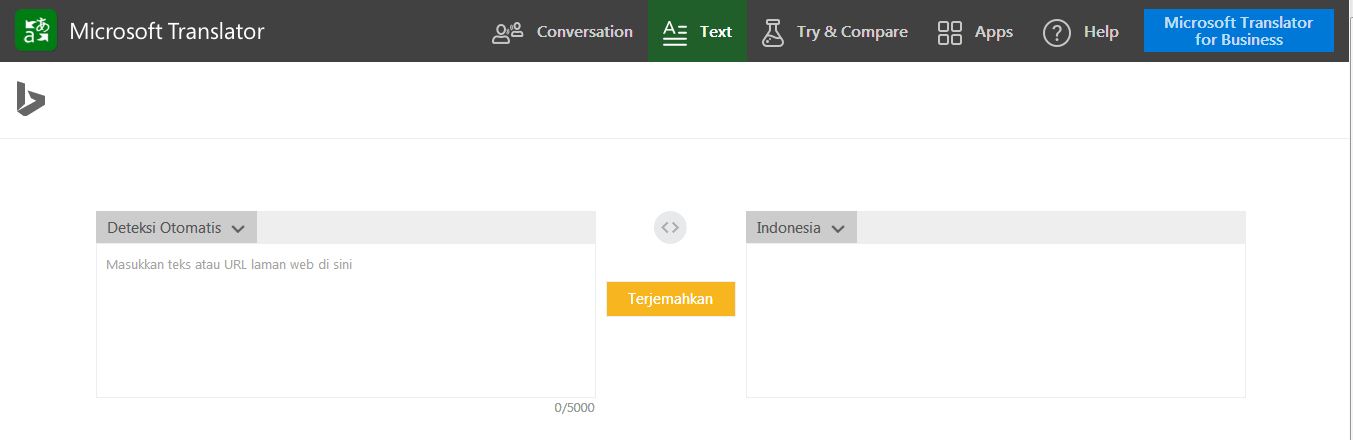Screen dimensions: 1353x440
Task: Select the Help label in navigation
Action: coord(1101,32)
